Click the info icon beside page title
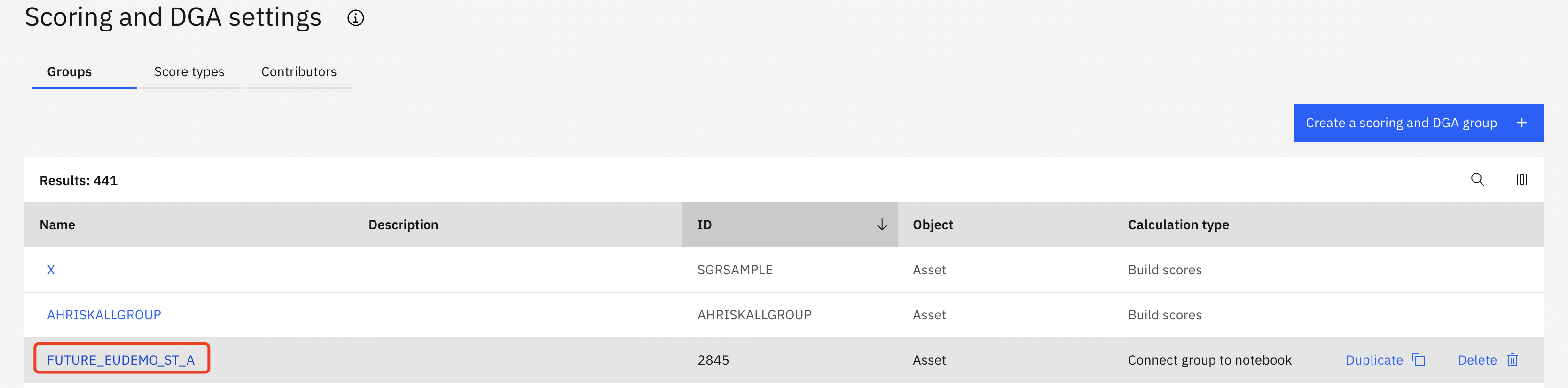 click(x=355, y=18)
